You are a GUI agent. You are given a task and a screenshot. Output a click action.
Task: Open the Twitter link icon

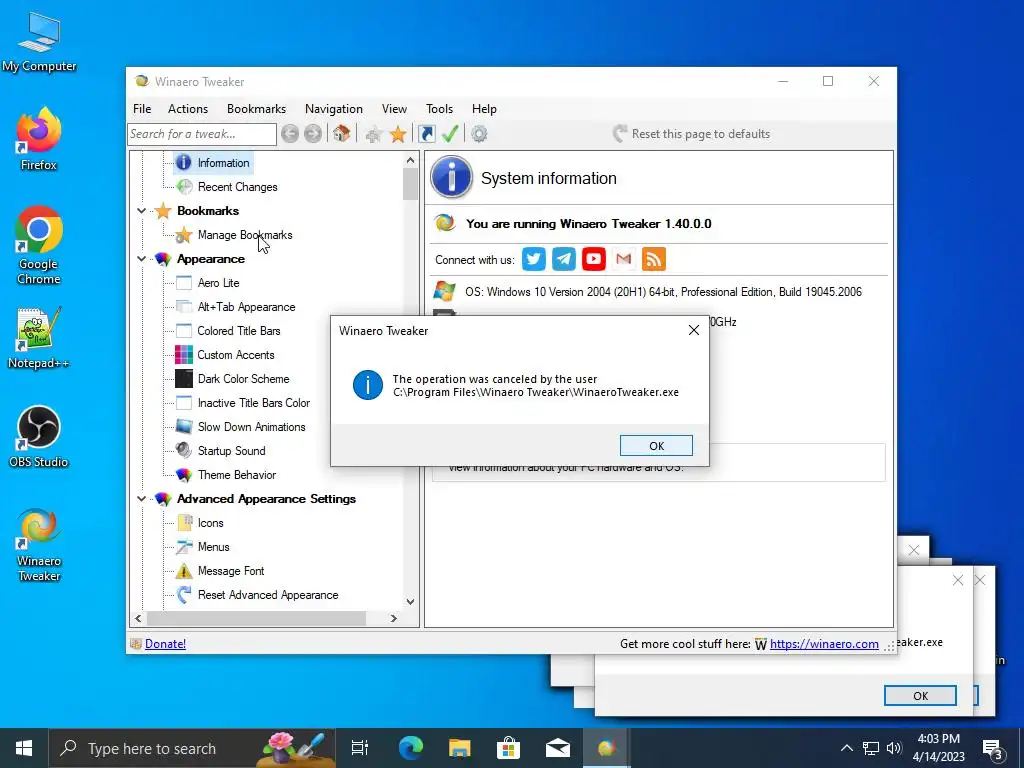534,259
